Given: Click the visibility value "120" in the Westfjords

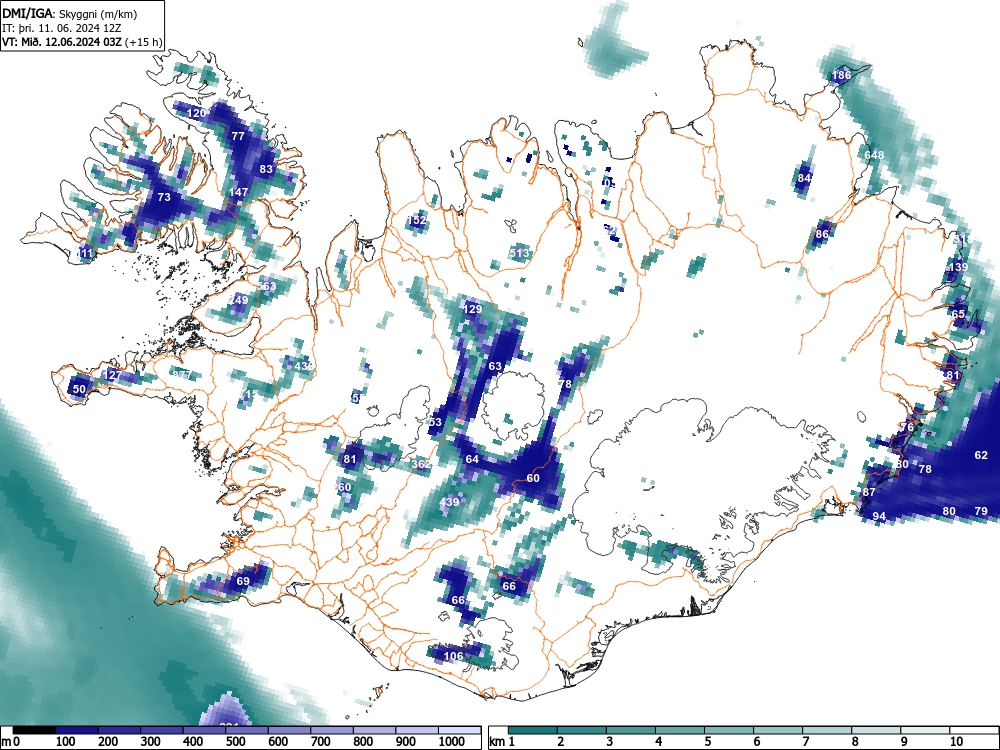Looking at the screenshot, I should point(196,113).
